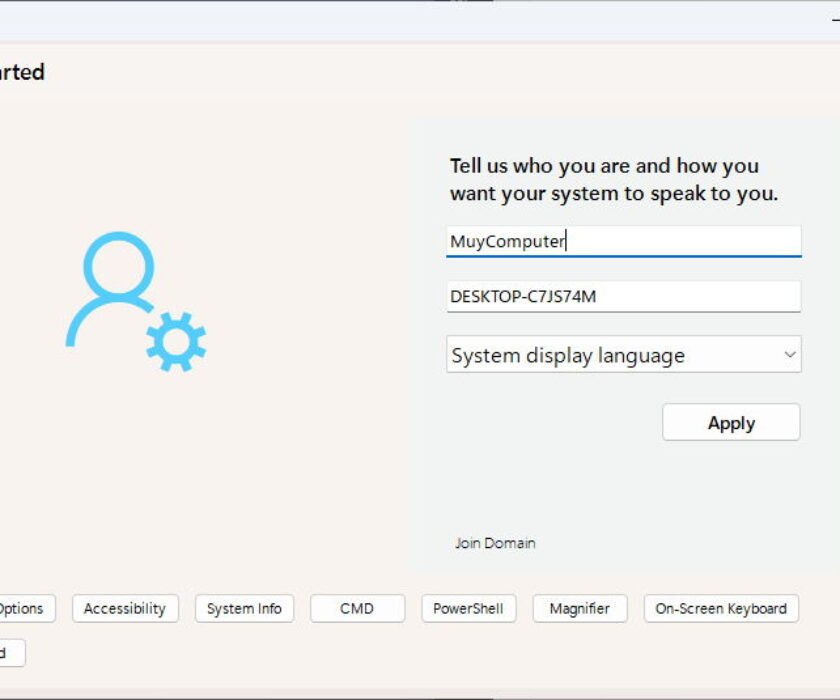Launch System Info
The image size is (840, 700).
coord(244,608)
